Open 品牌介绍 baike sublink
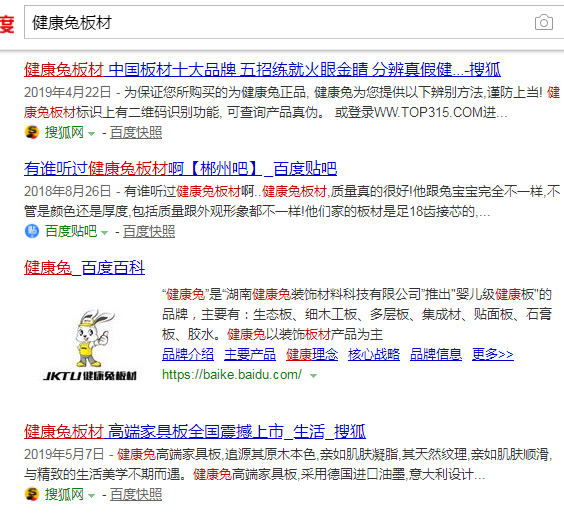 click(188, 354)
